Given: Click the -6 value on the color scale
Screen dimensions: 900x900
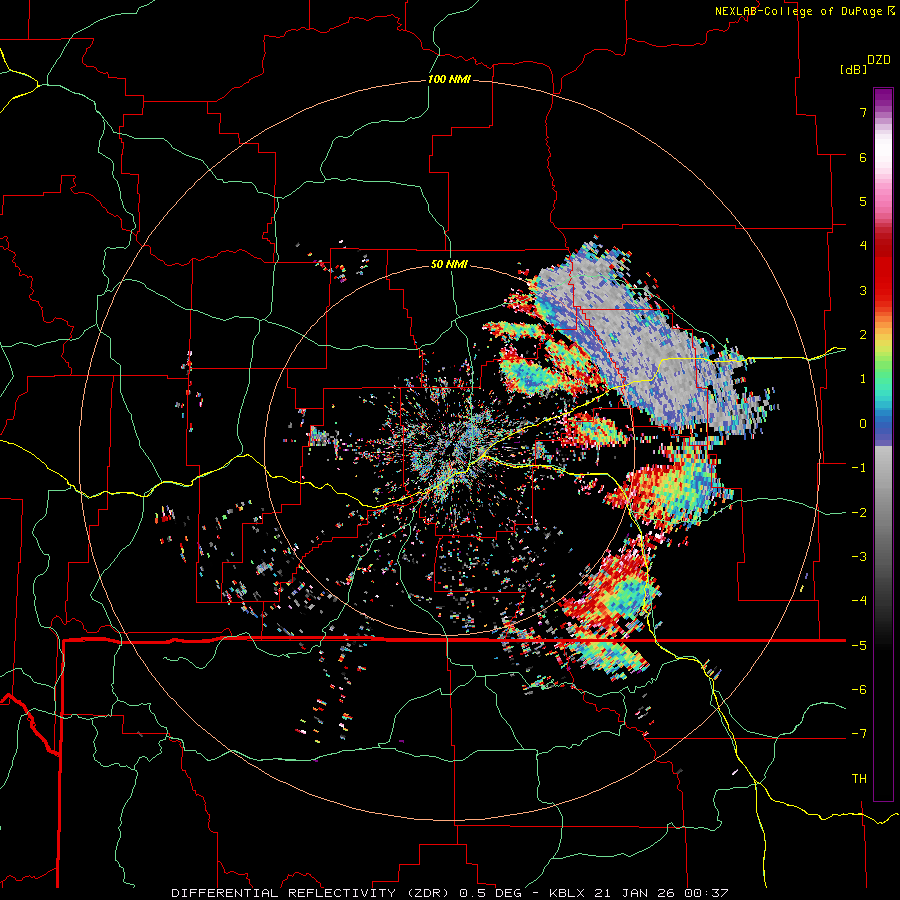Looking at the screenshot, I should click(859, 690).
